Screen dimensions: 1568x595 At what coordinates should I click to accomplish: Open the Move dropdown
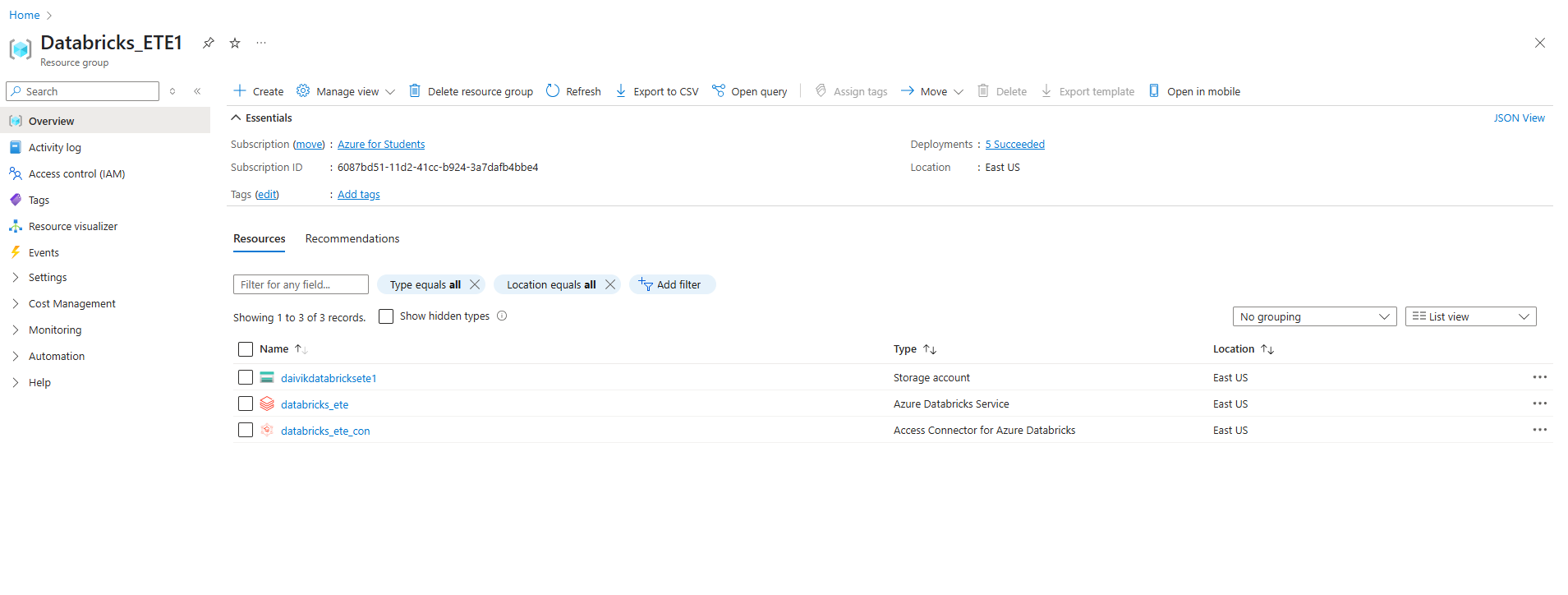pos(932,91)
